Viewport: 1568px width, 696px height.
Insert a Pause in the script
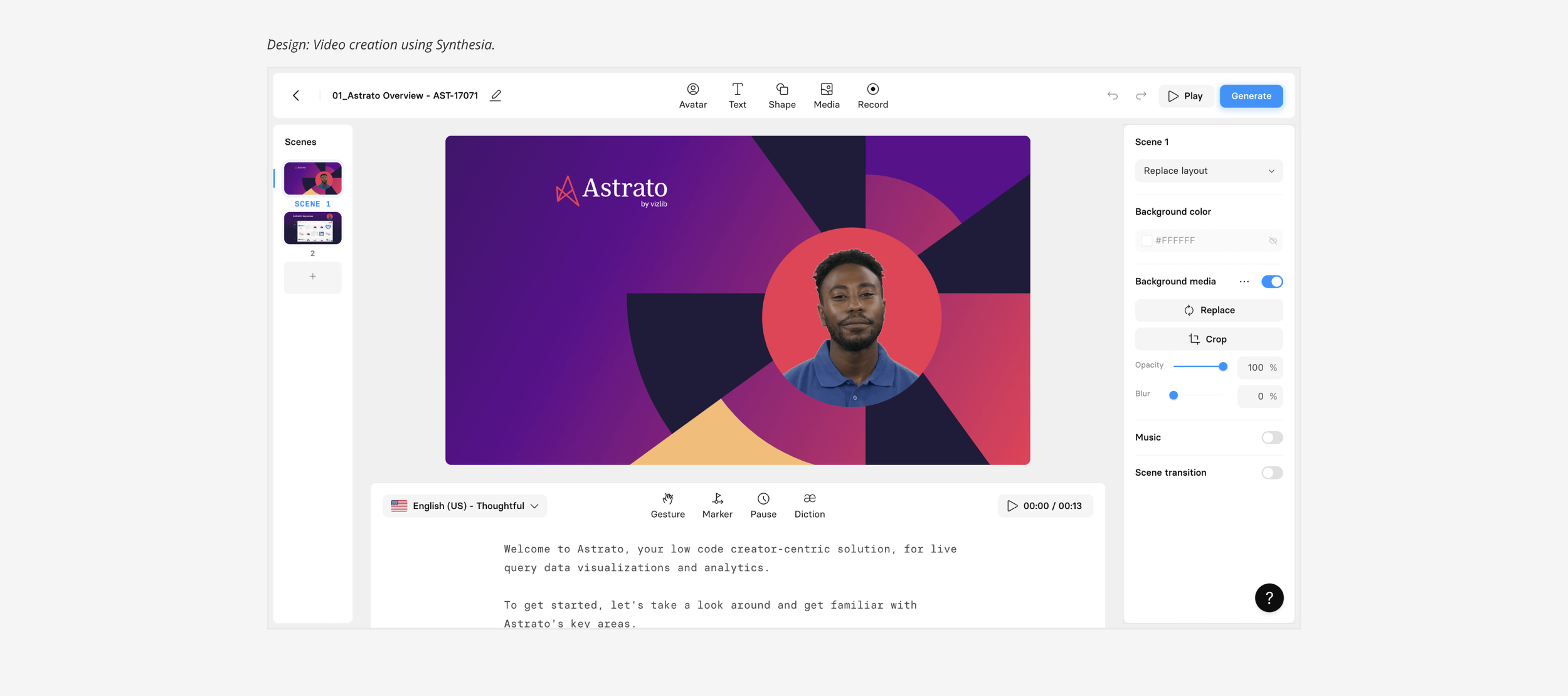tap(763, 505)
